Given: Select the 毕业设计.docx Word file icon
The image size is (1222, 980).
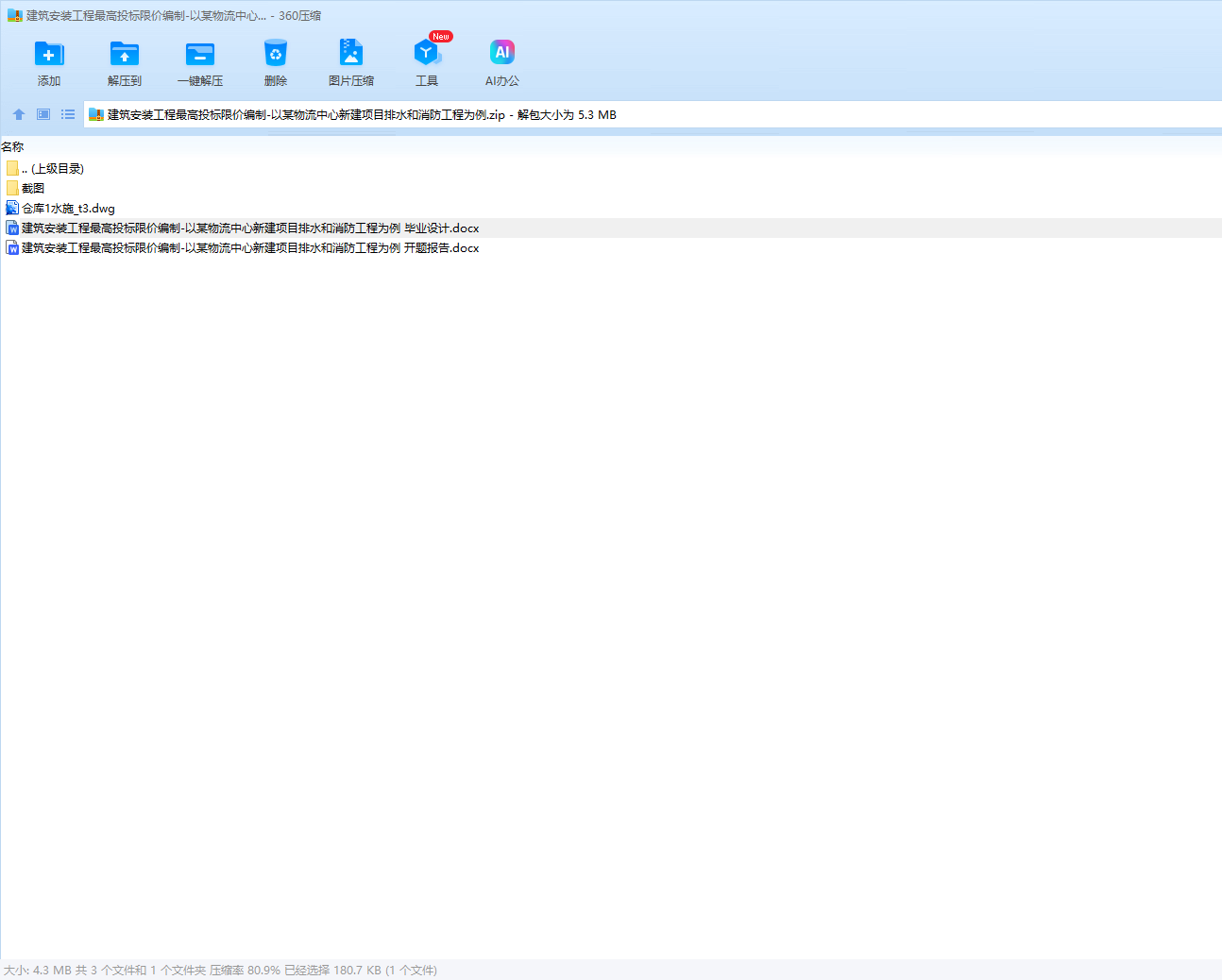Looking at the screenshot, I should 12,228.
